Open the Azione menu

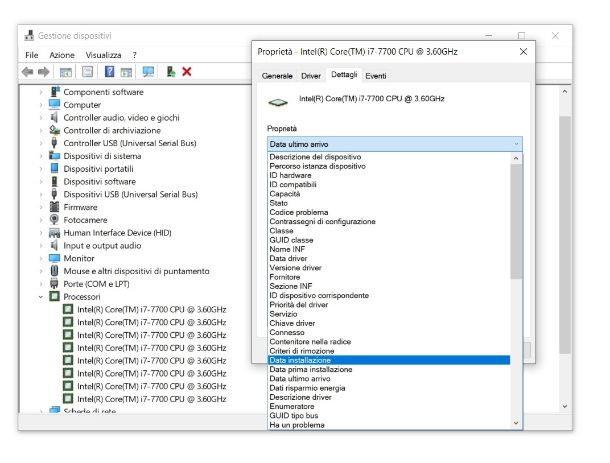[62, 55]
